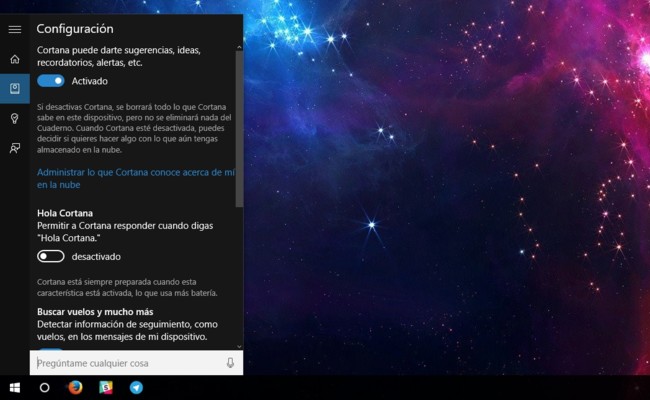Go to Cortana Home icon

(x=15, y=59)
